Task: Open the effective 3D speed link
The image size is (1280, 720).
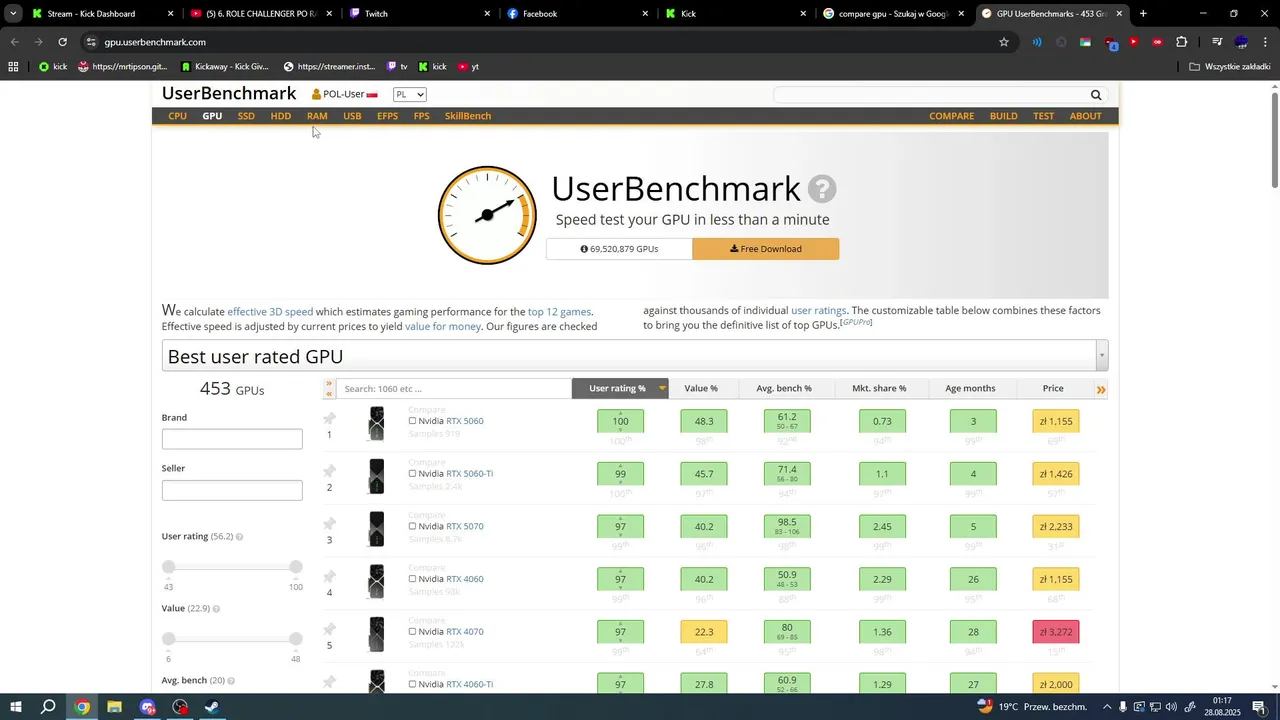Action: coord(270,312)
